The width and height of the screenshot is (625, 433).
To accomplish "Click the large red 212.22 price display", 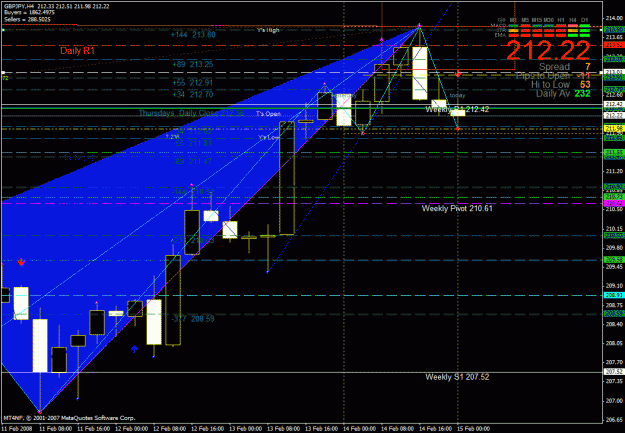I will [x=548, y=51].
